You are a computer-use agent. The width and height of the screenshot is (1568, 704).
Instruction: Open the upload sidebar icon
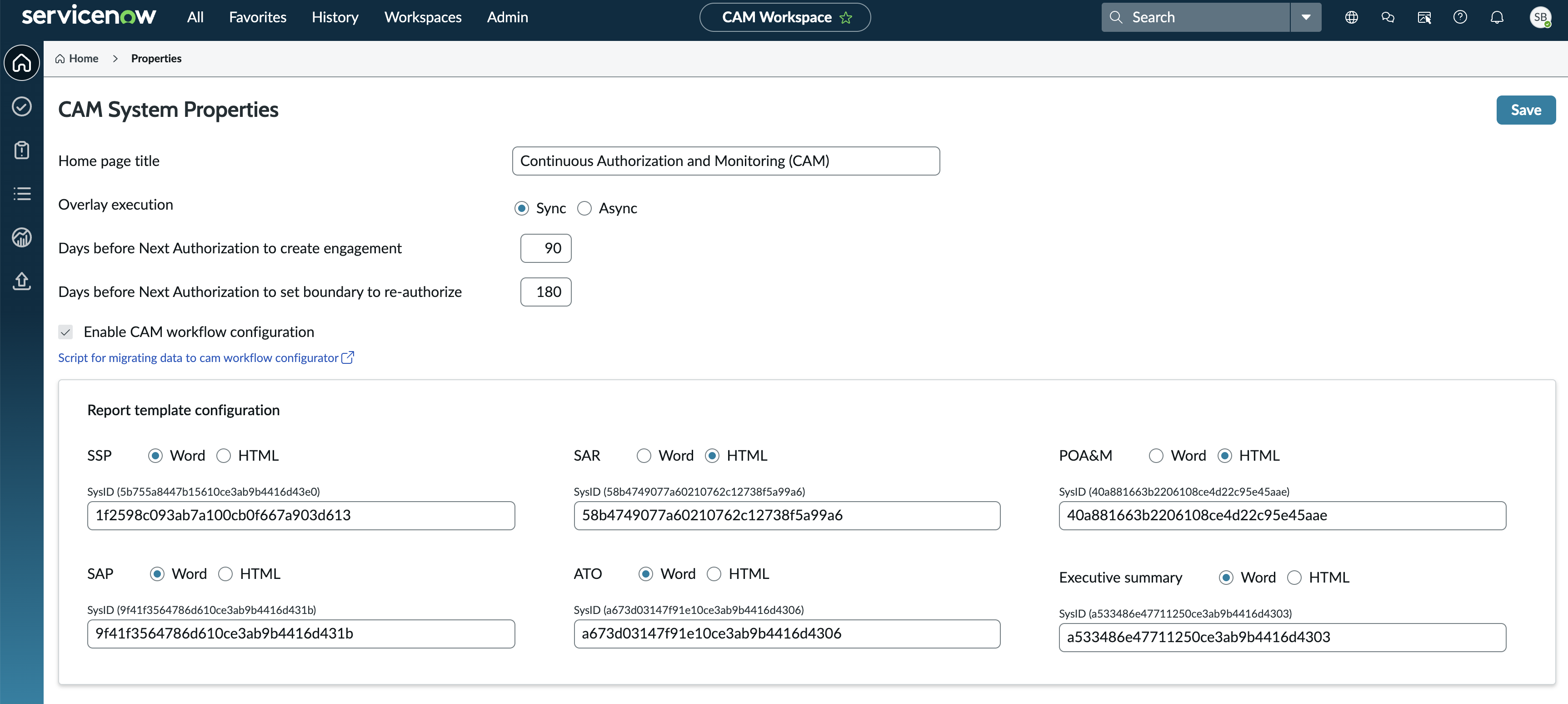[22, 281]
